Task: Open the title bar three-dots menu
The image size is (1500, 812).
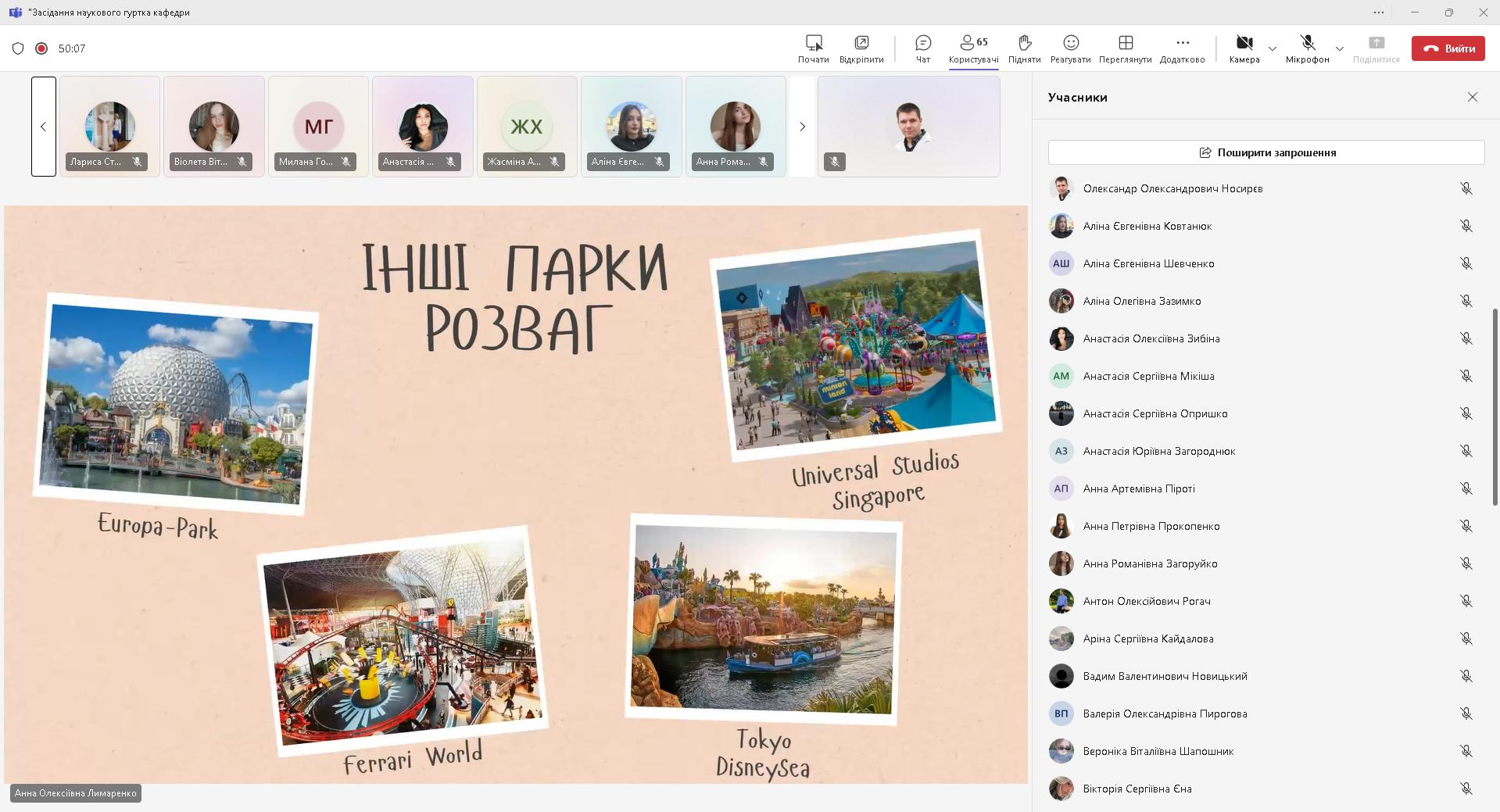Action: pos(1378,13)
